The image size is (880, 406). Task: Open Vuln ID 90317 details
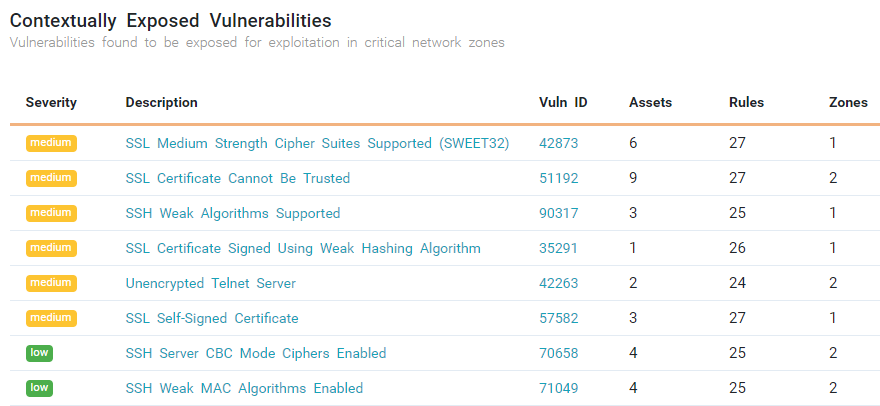tap(558, 213)
